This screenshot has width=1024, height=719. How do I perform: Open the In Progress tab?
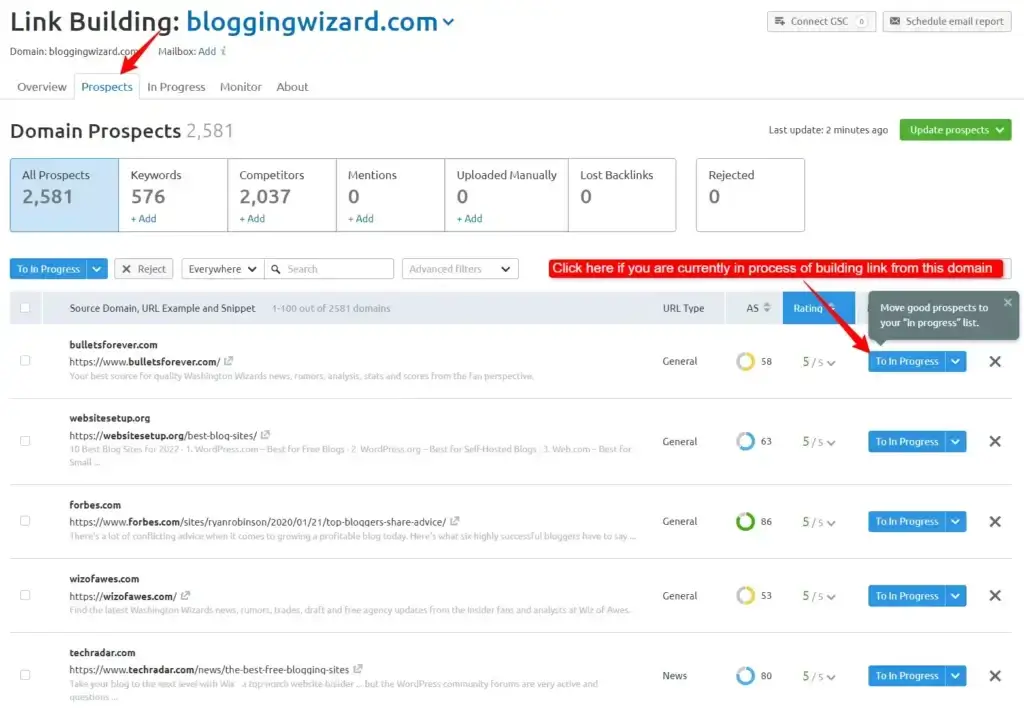pos(176,87)
